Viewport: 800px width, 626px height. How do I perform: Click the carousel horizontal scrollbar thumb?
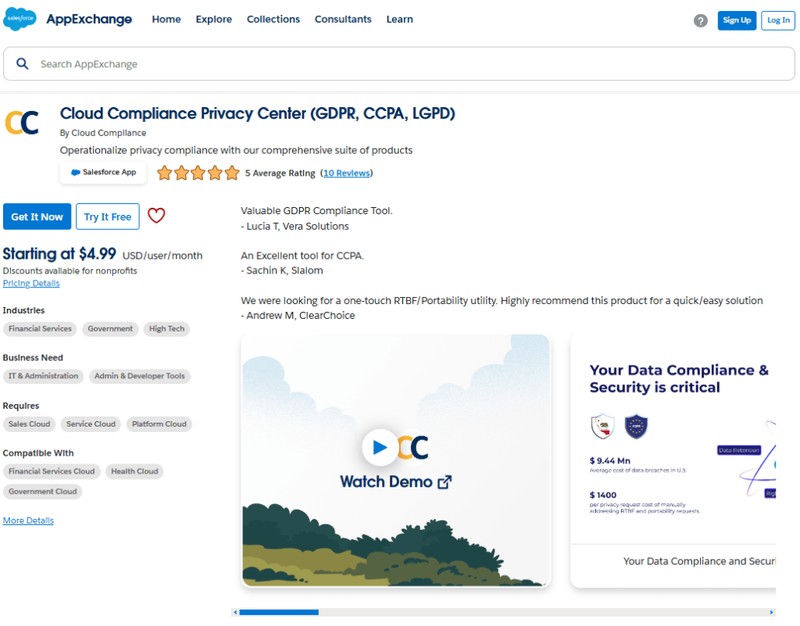coord(279,612)
